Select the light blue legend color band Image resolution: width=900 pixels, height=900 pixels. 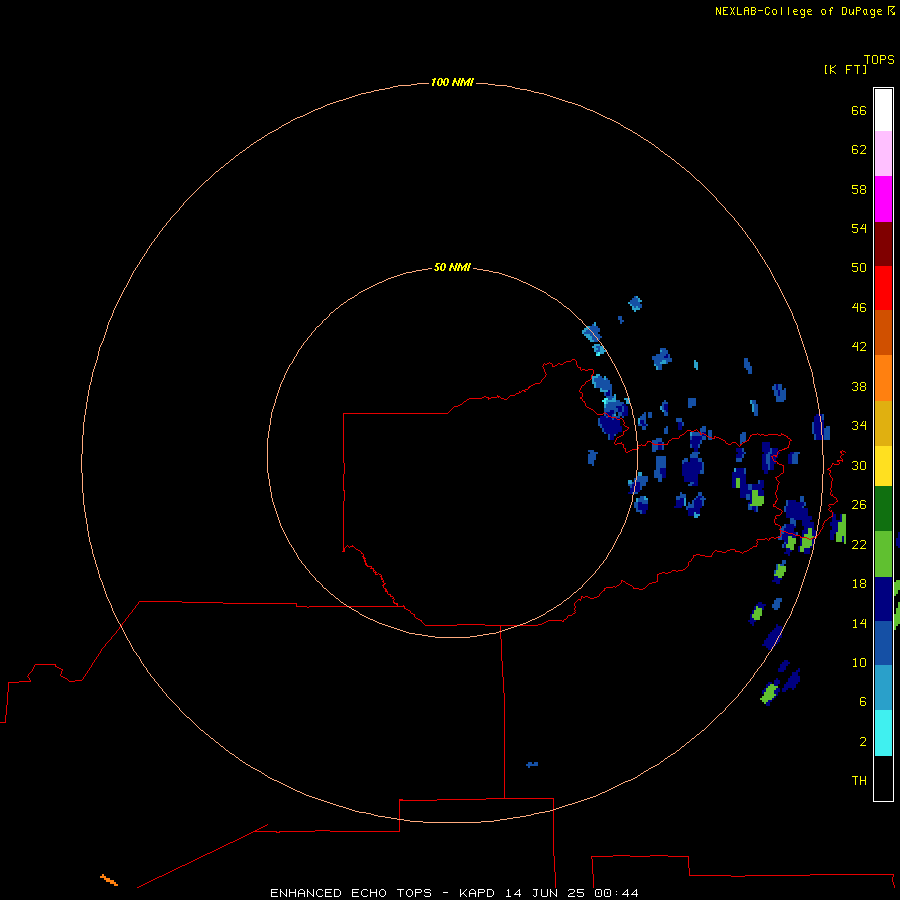click(883, 687)
